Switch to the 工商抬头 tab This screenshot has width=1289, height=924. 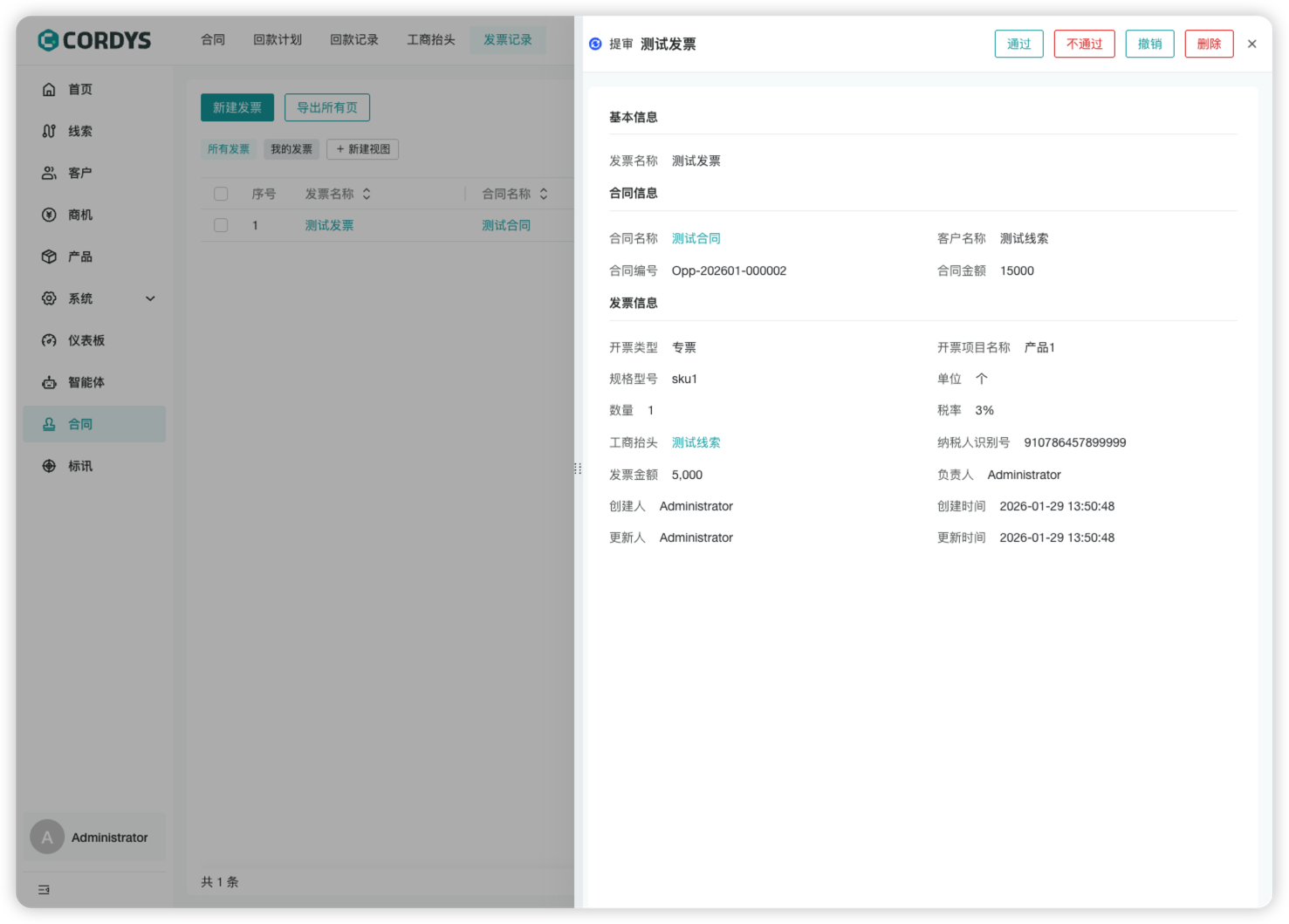[431, 40]
